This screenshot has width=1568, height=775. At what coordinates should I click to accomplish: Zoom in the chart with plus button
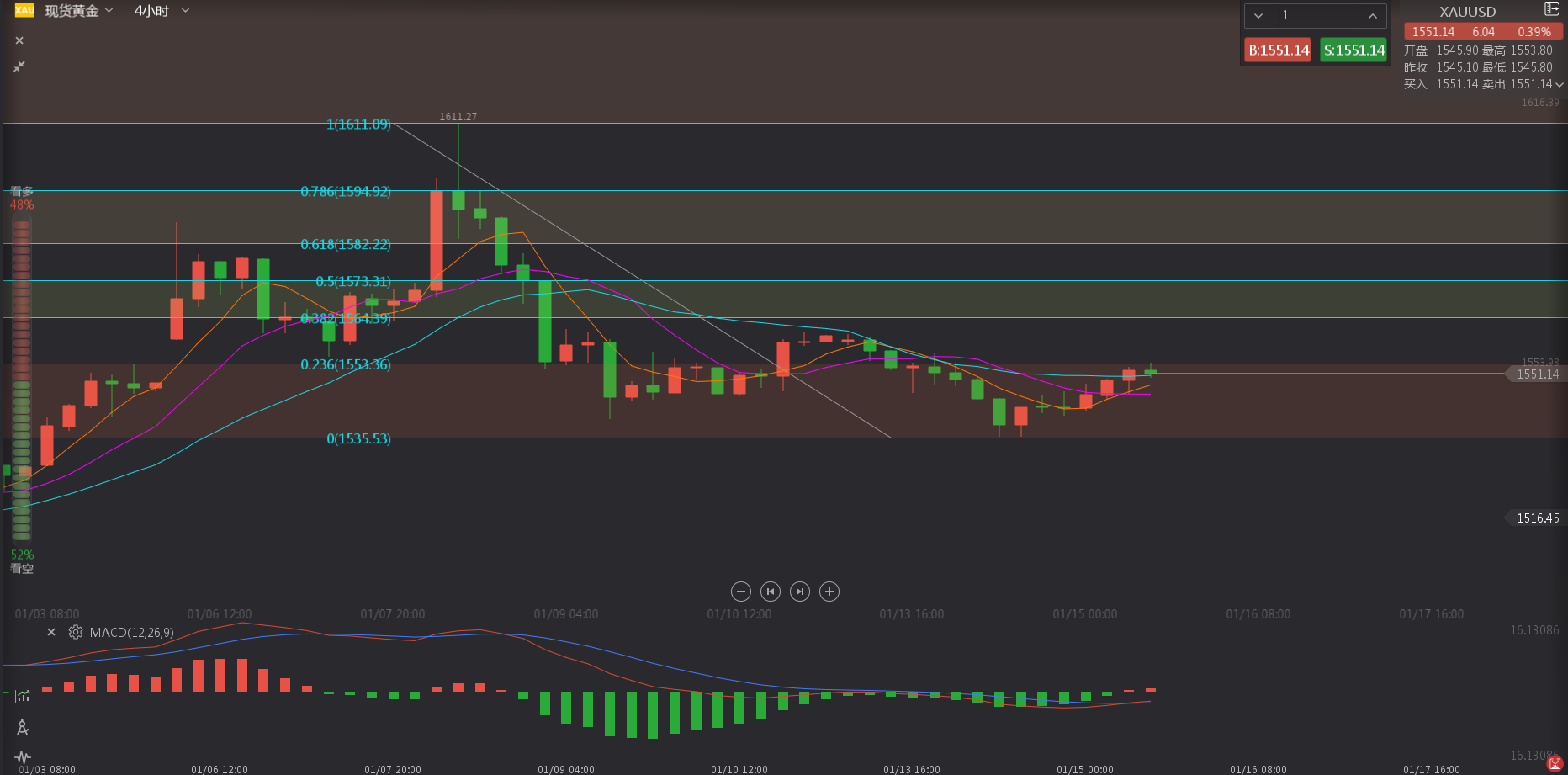click(x=829, y=592)
